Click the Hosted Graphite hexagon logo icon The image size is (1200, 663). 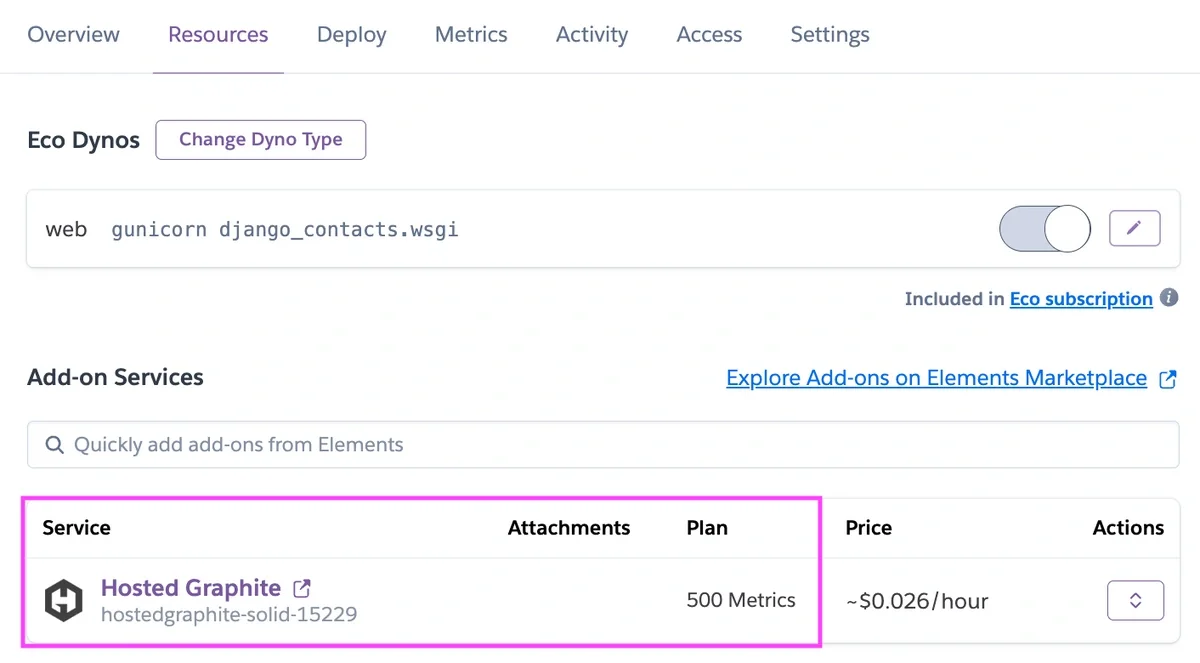[63, 600]
